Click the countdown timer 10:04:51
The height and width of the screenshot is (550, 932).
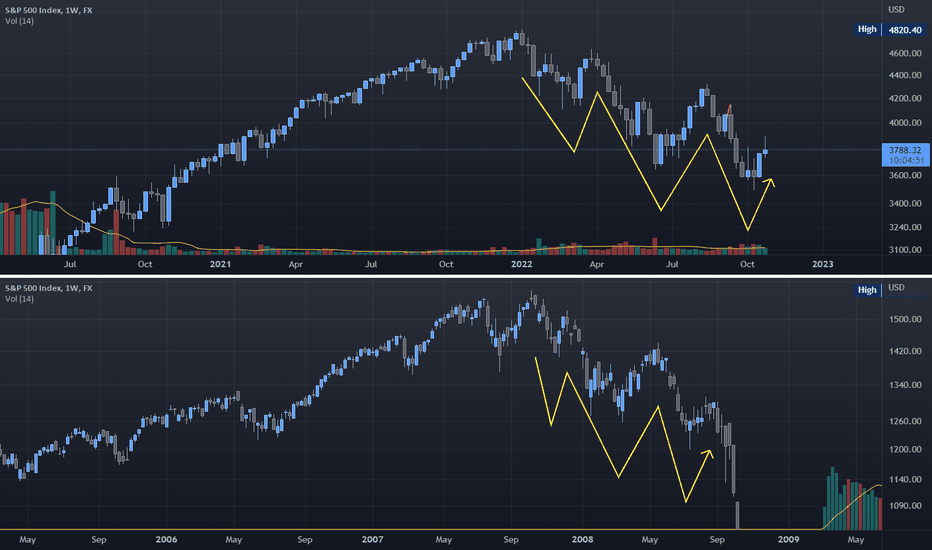click(x=905, y=161)
